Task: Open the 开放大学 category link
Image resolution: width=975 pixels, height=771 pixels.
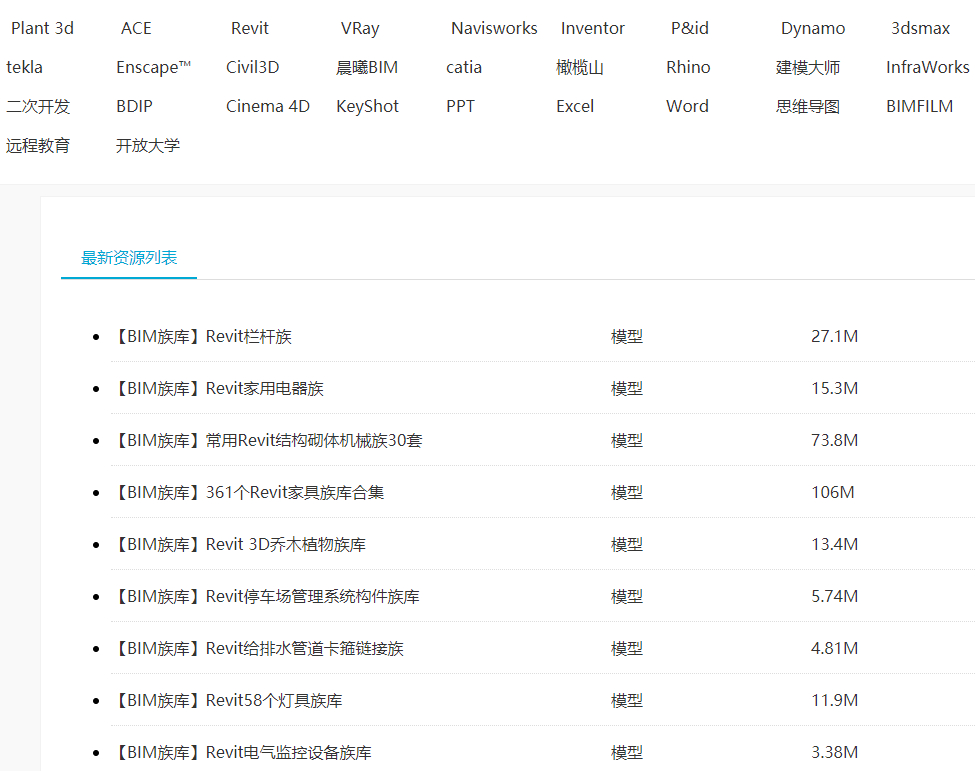Action: [148, 145]
